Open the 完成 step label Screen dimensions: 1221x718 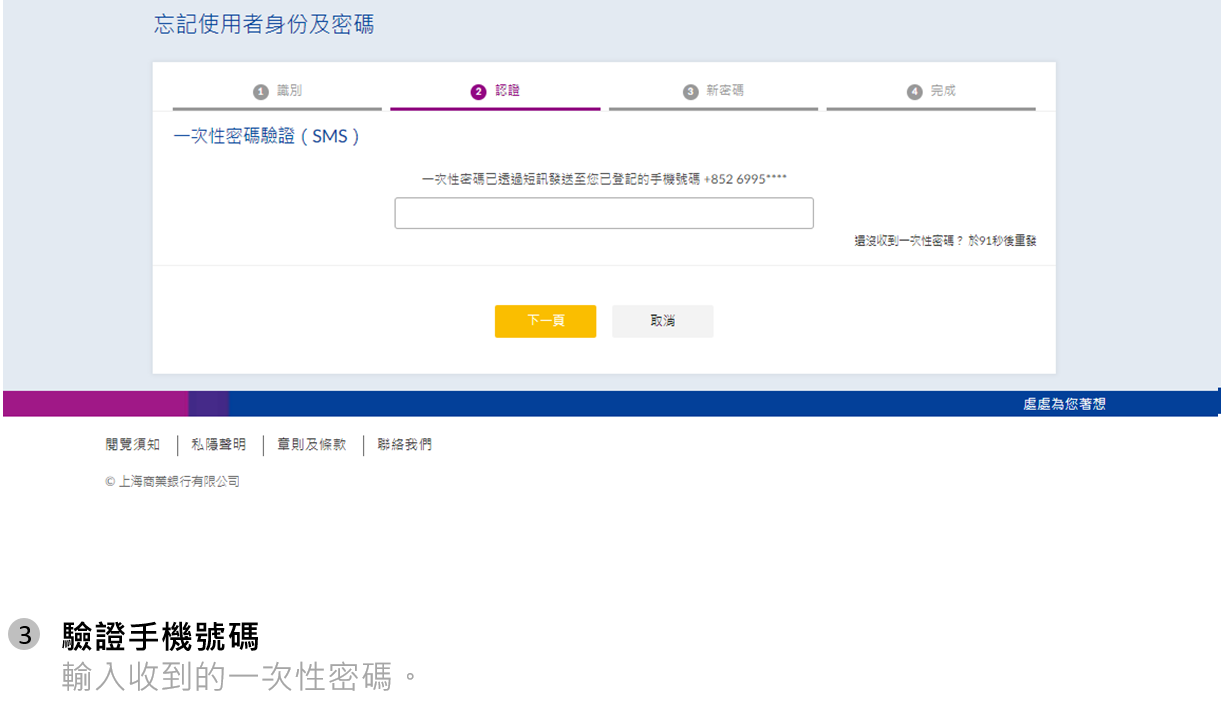943,91
